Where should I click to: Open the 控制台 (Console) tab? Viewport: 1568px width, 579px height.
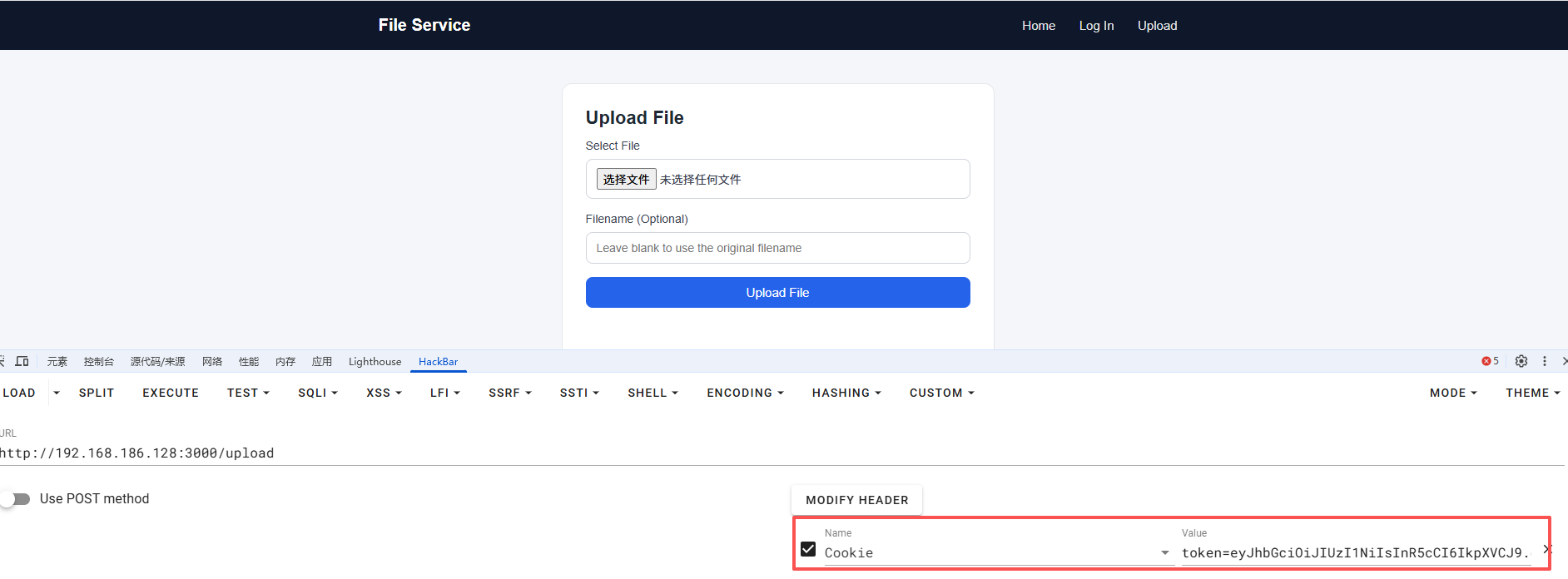[98, 361]
